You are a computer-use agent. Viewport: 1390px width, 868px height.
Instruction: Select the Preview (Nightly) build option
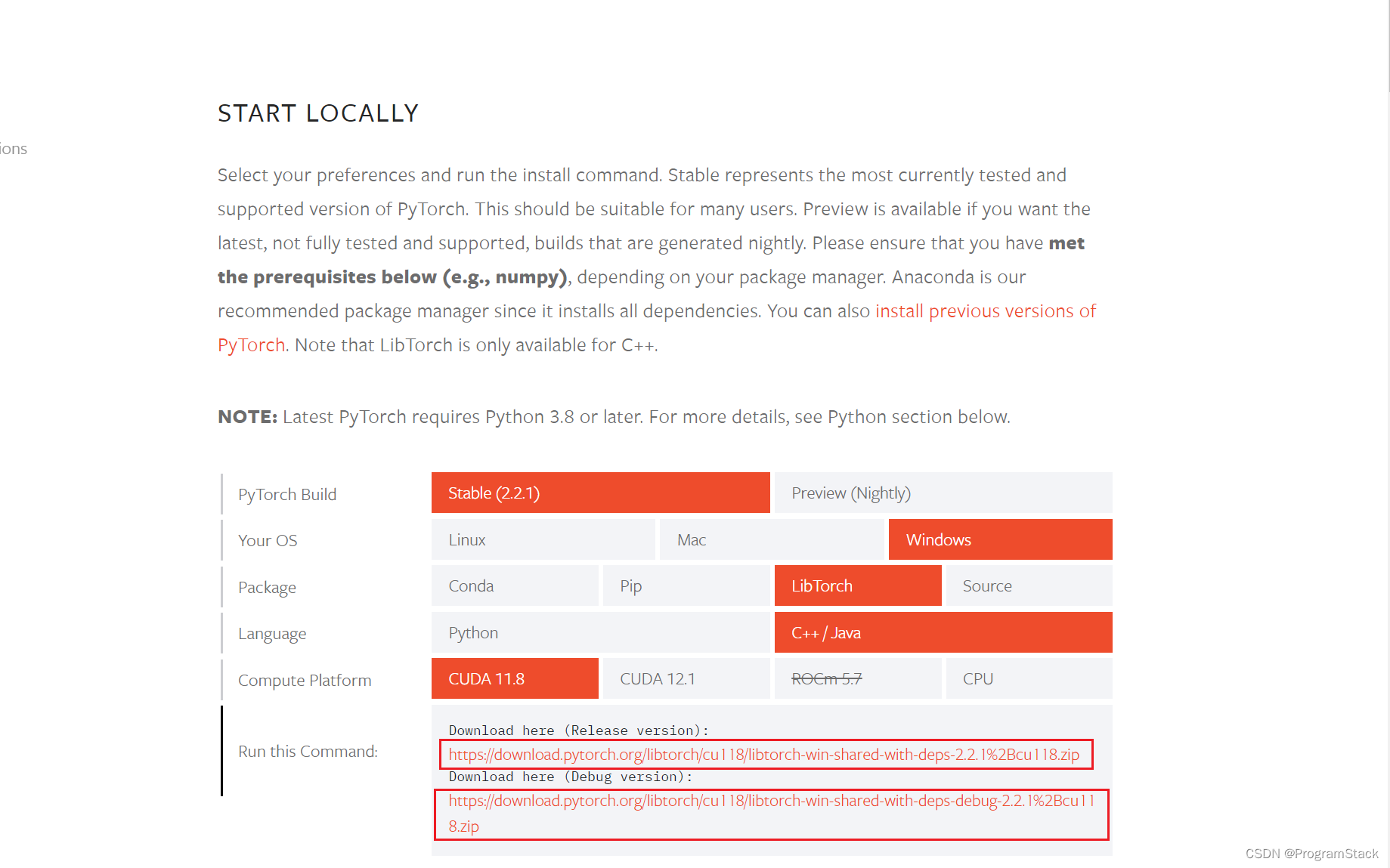942,493
